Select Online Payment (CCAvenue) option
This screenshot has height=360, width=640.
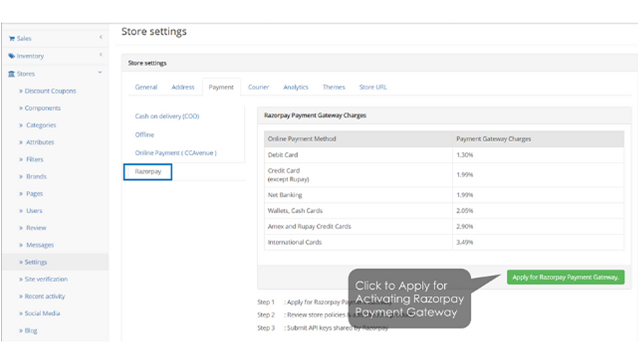[176, 153]
